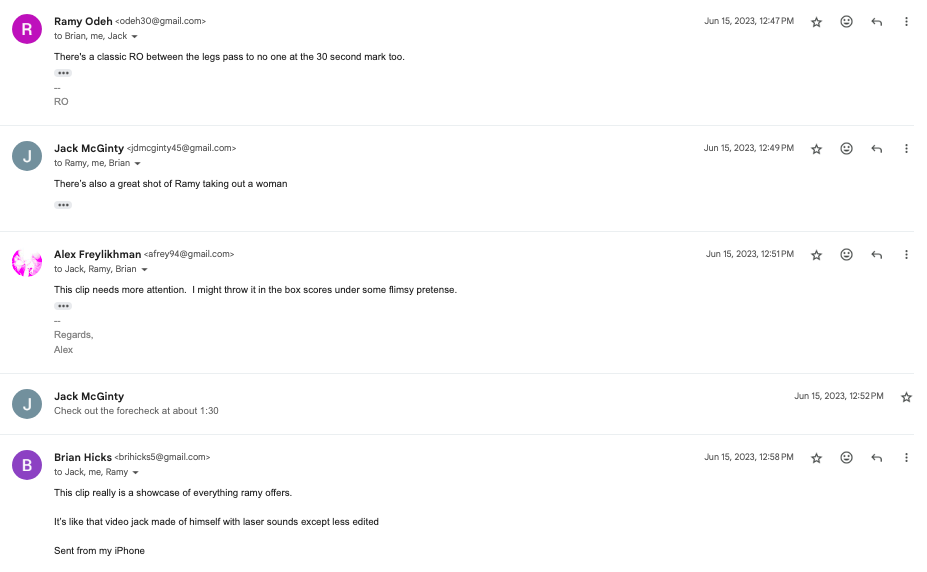Click Brian Hicks sender name

(x=82, y=457)
